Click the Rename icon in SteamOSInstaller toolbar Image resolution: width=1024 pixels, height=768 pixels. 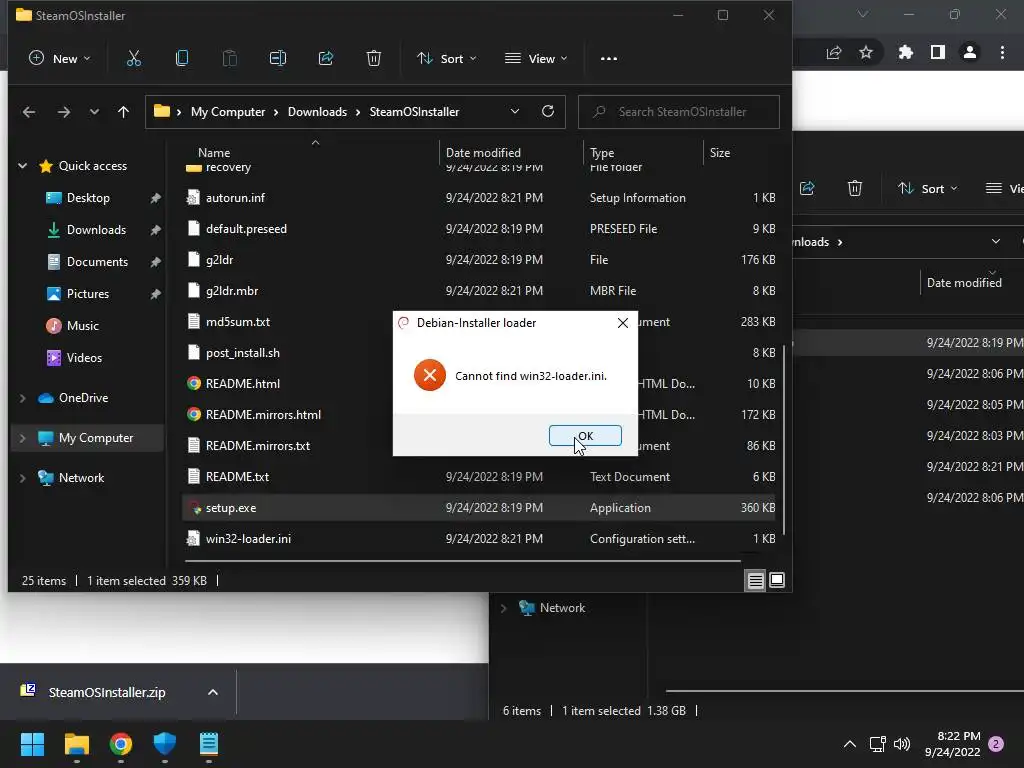coord(278,59)
